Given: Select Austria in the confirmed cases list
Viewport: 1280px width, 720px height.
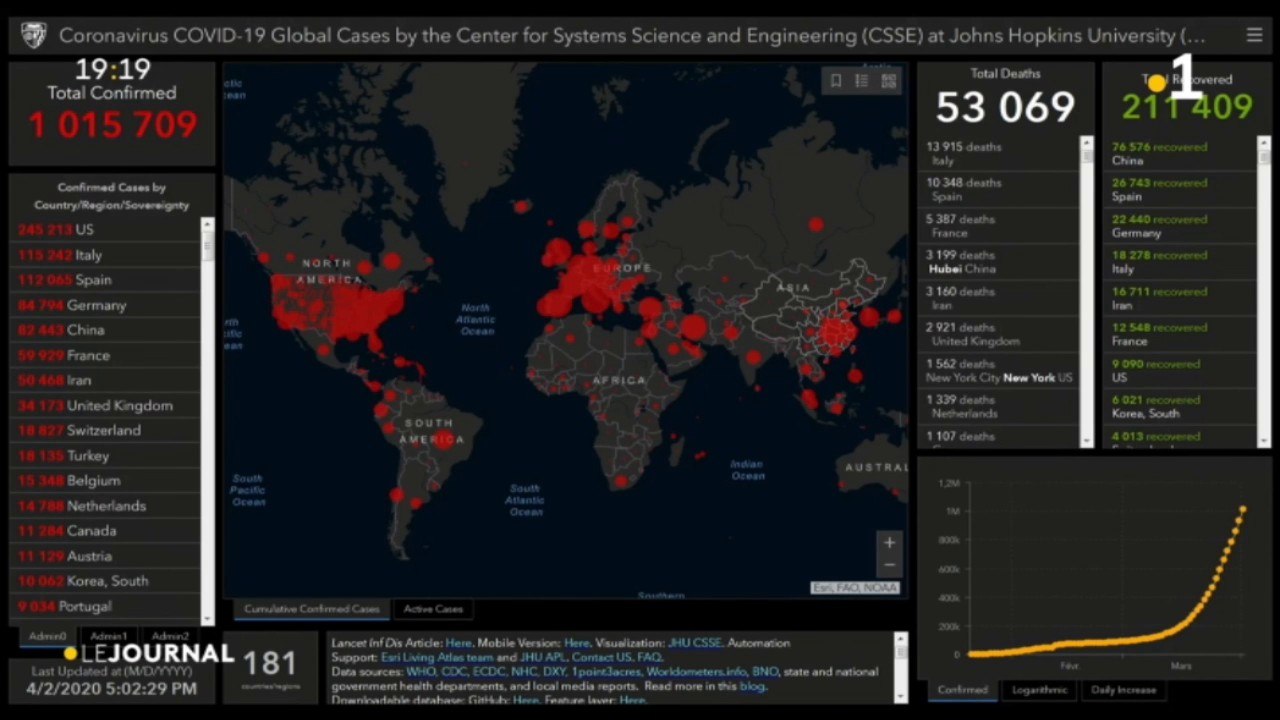Looking at the screenshot, I should point(105,556).
